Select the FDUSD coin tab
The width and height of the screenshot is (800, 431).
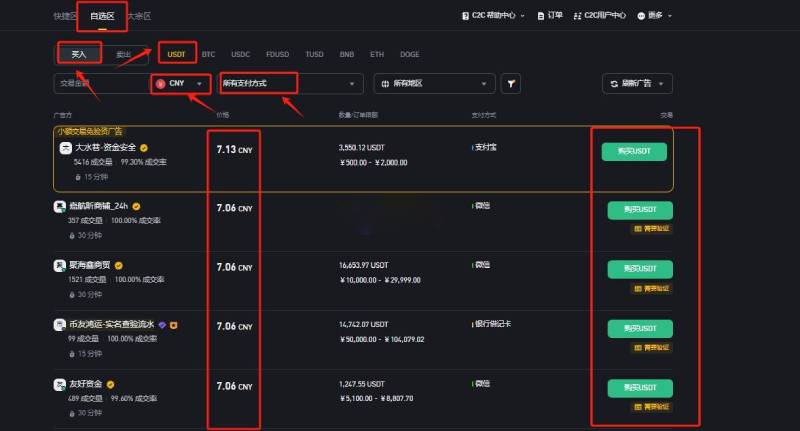point(278,54)
